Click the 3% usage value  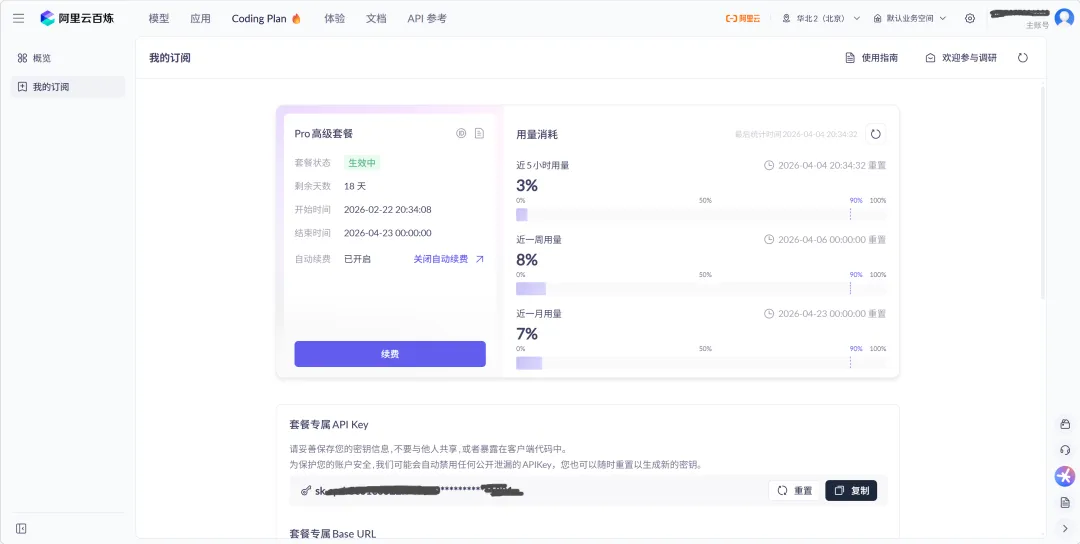coord(527,186)
